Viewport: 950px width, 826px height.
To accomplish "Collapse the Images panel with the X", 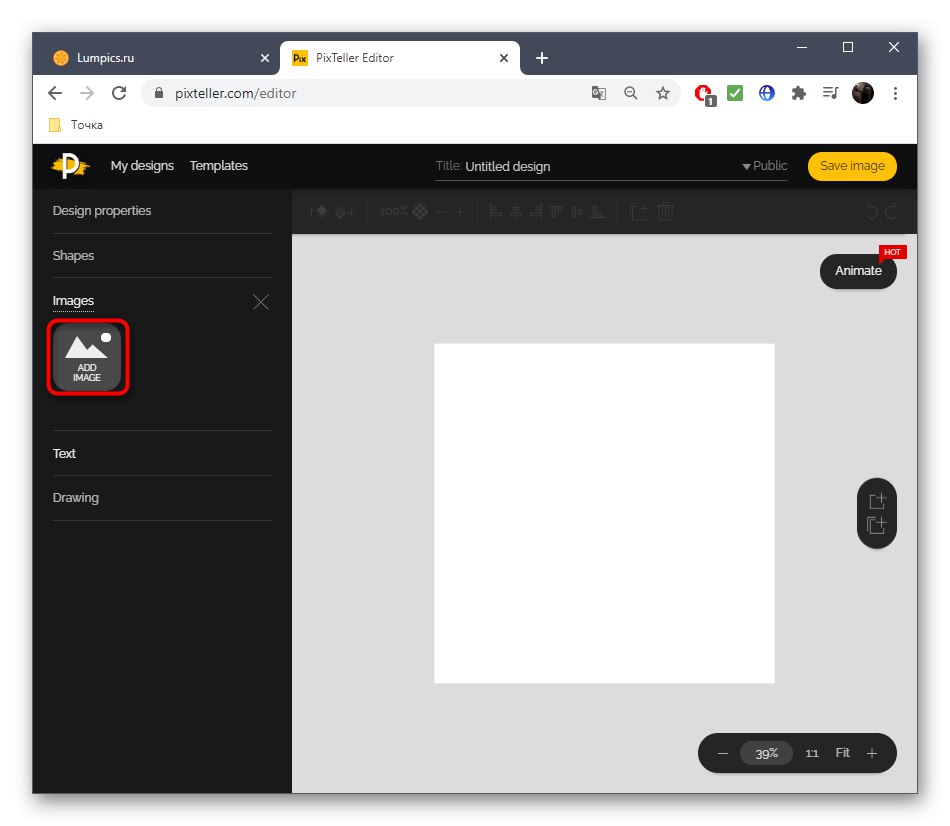I will tap(261, 302).
